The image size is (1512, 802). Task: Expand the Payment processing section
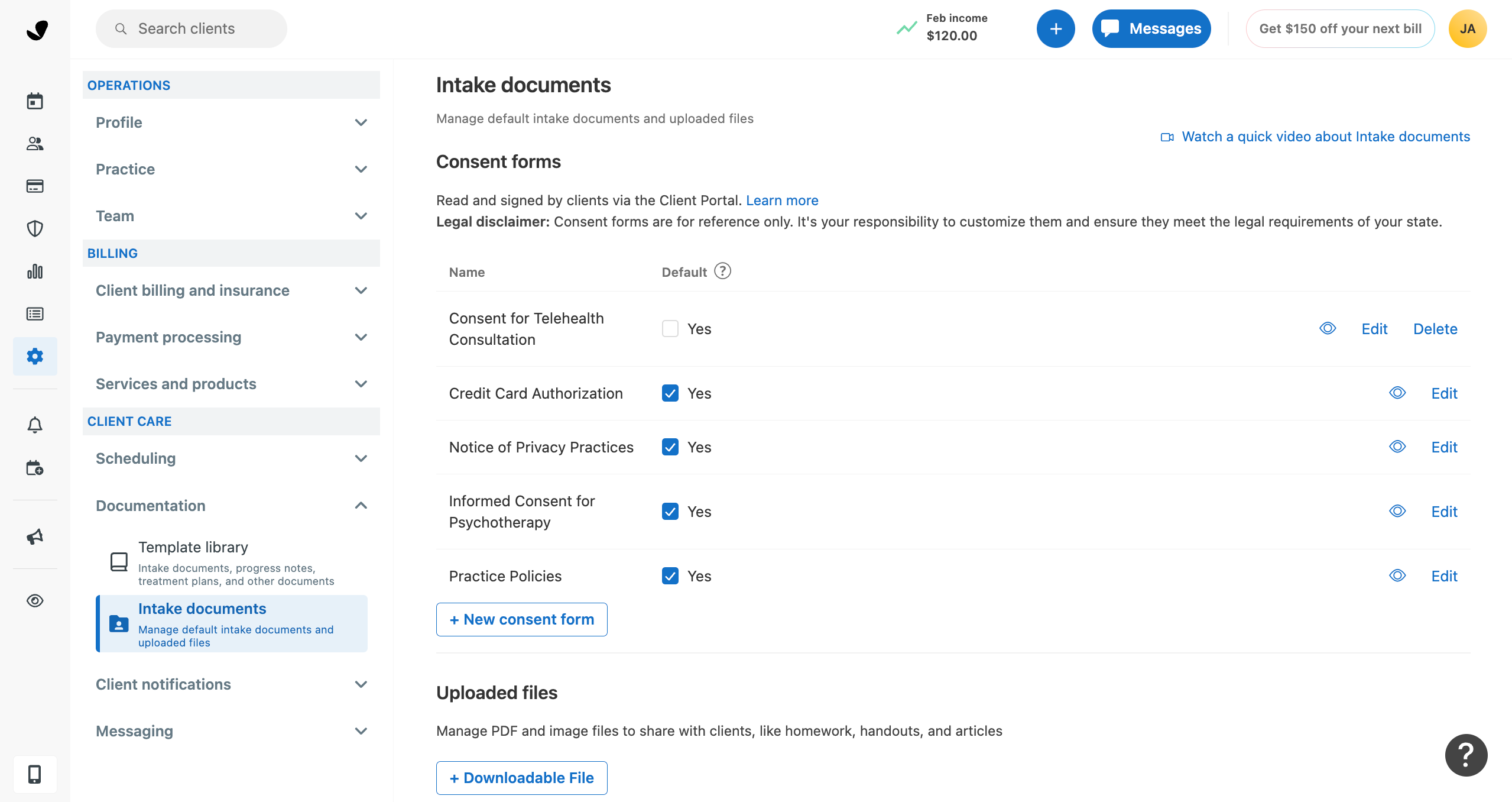[x=231, y=337]
